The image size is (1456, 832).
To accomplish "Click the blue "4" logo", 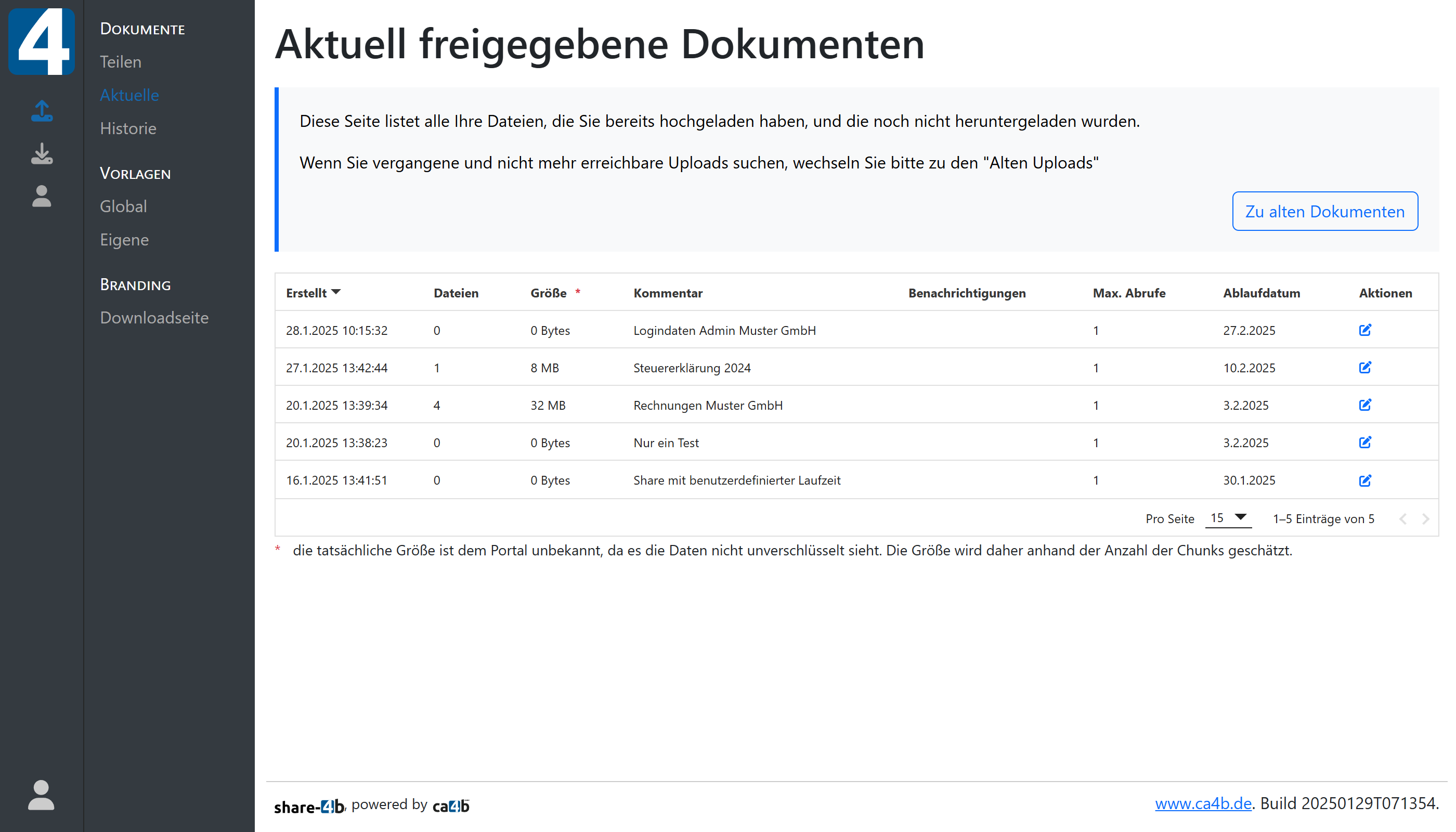I will 42,41.
